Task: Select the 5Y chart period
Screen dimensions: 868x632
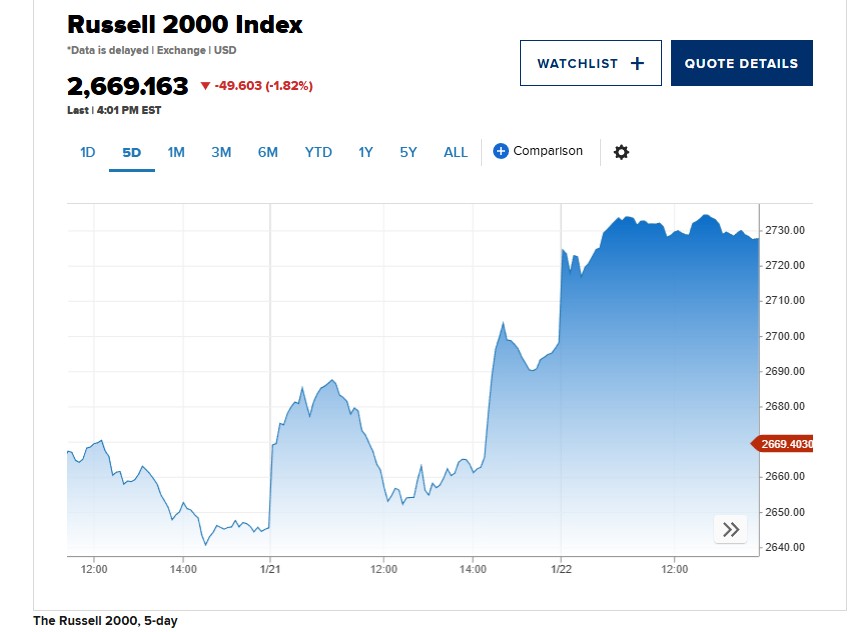Action: 408,152
